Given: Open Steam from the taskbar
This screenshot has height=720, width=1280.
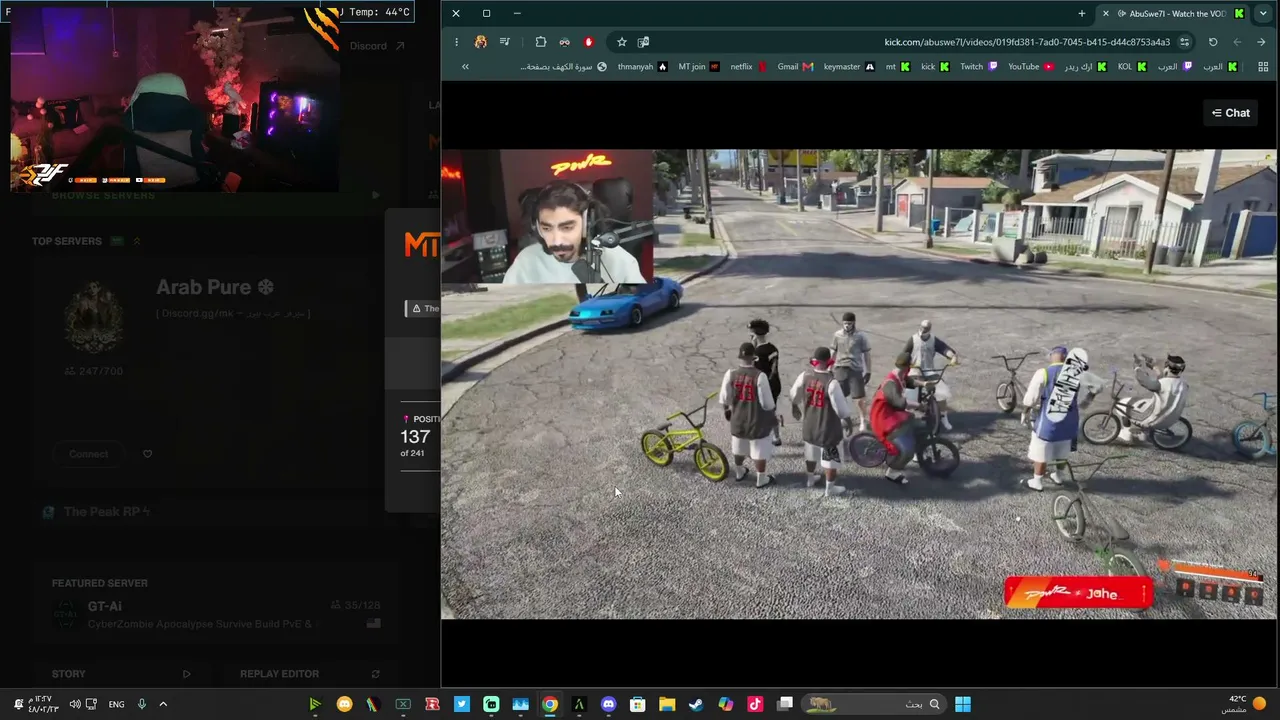Looking at the screenshot, I should pyautogui.click(x=696, y=704).
